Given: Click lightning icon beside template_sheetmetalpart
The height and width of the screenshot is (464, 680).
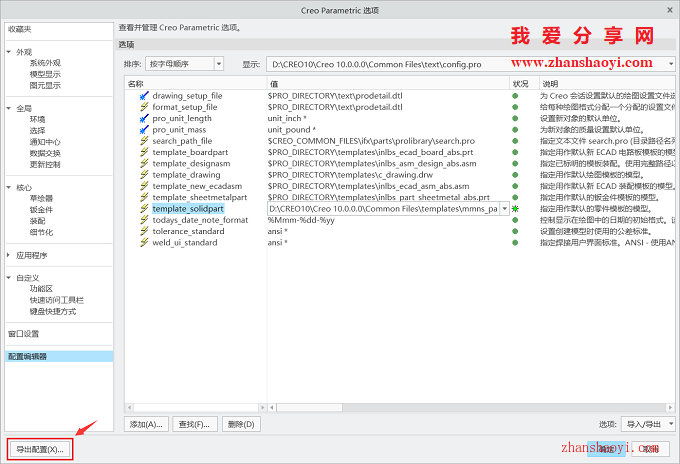Looking at the screenshot, I should point(144,197).
